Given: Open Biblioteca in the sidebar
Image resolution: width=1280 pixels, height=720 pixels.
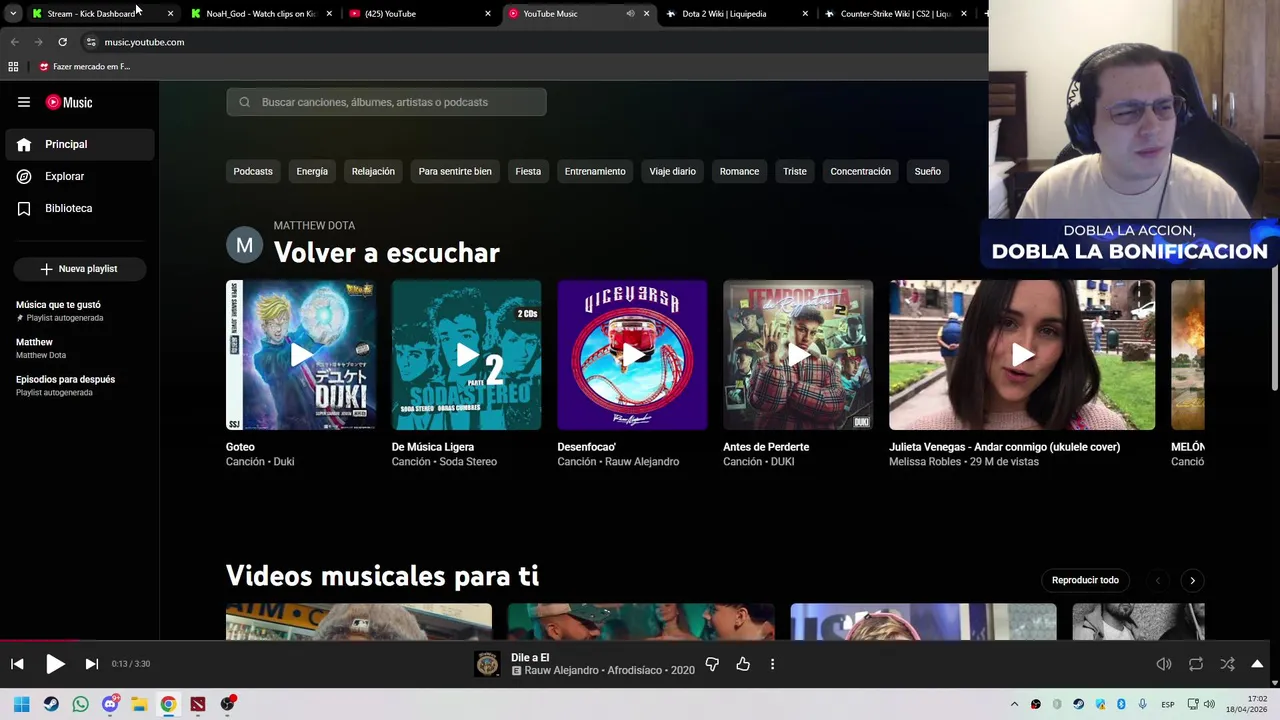Looking at the screenshot, I should pos(80,208).
